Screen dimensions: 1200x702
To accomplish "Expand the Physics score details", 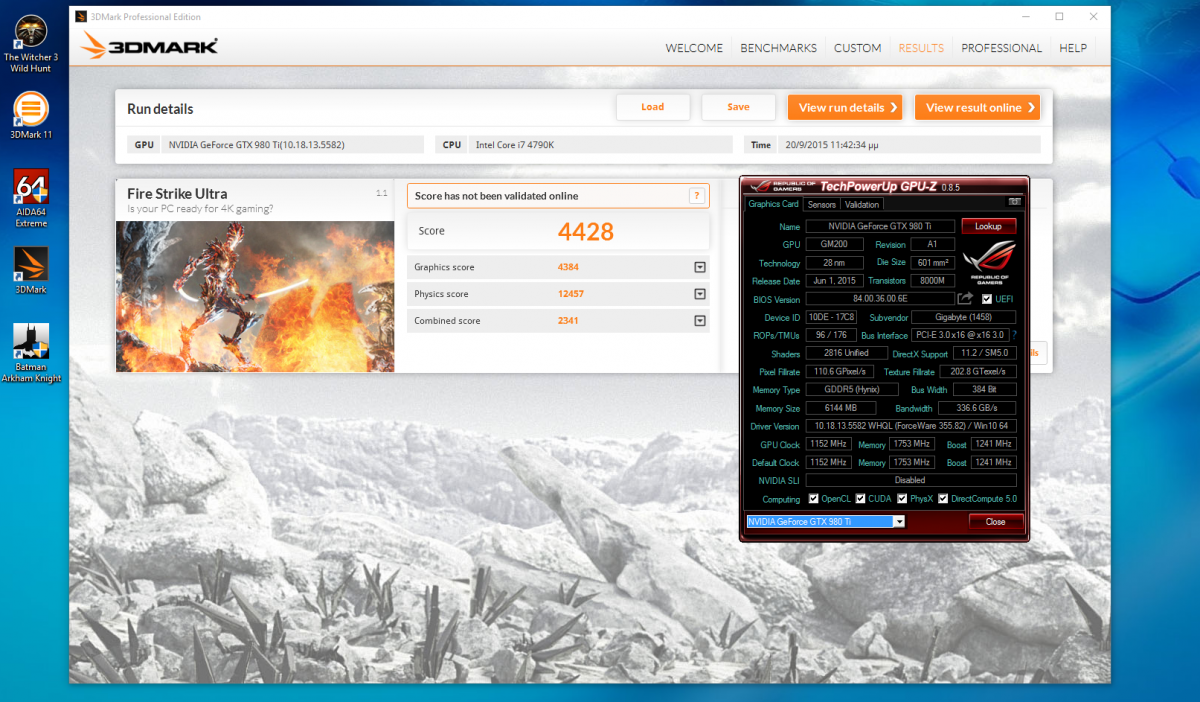I will 700,294.
